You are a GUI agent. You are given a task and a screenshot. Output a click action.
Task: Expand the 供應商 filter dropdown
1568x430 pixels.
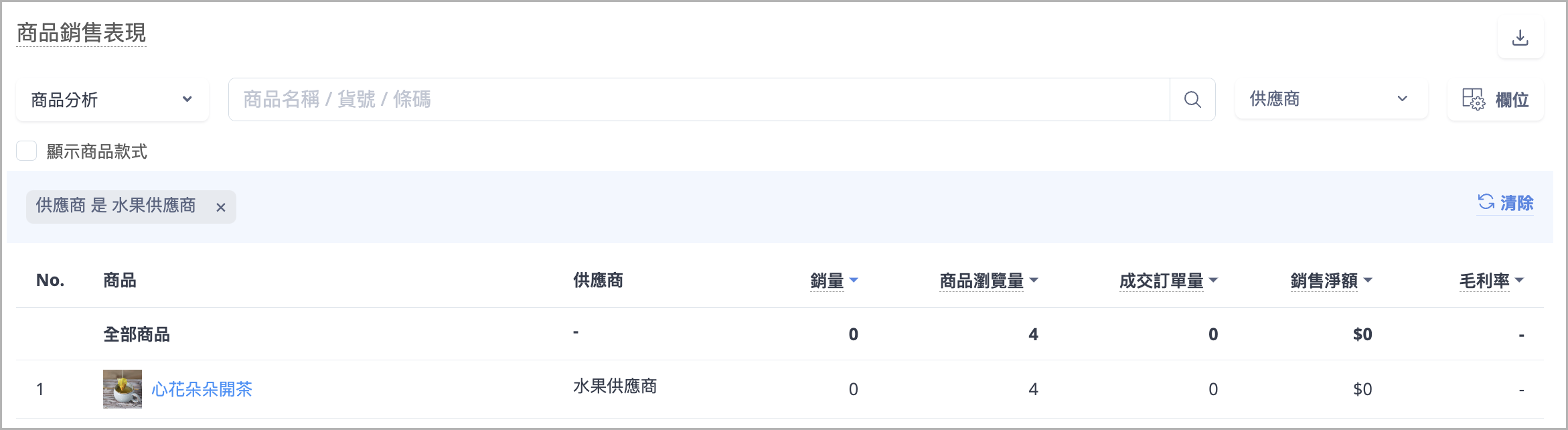click(x=1330, y=99)
